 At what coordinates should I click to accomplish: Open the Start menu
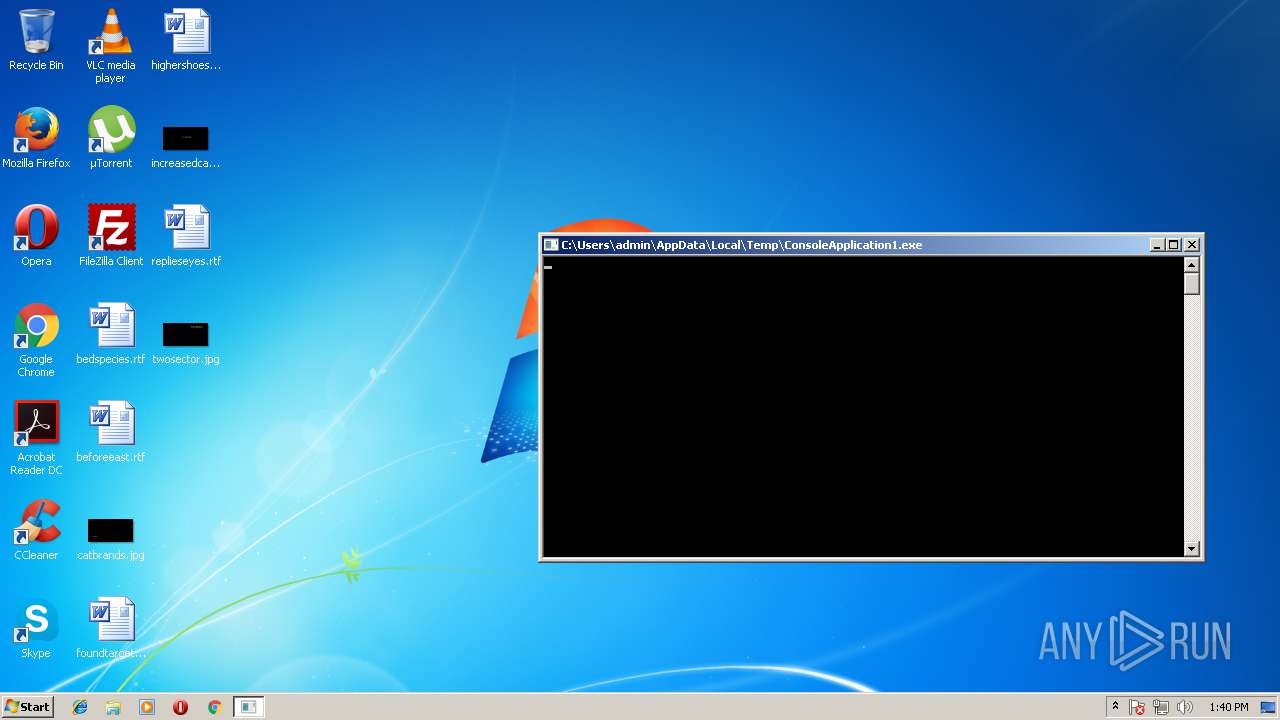pyautogui.click(x=27, y=707)
